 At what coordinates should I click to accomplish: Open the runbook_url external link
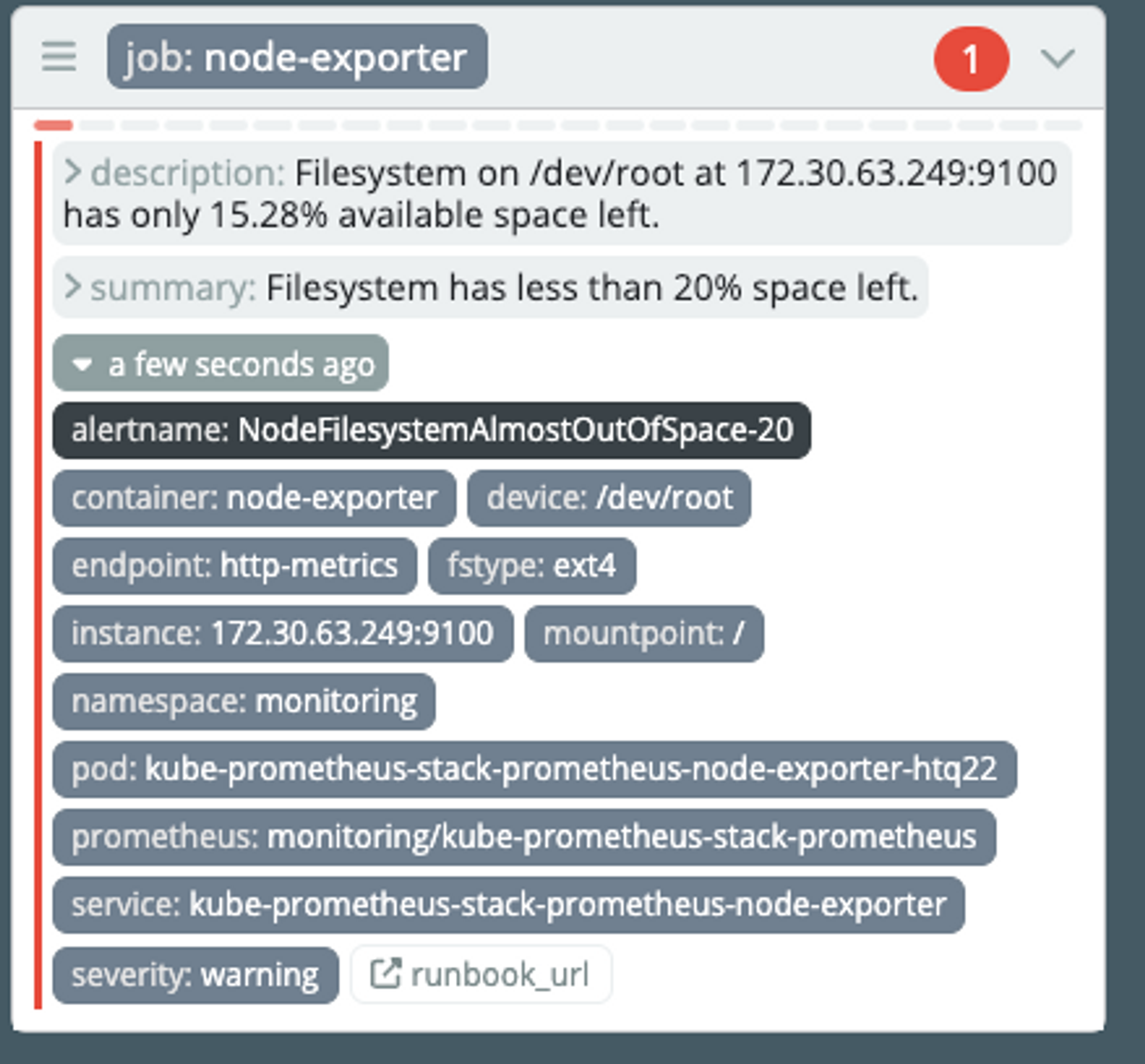tap(481, 974)
